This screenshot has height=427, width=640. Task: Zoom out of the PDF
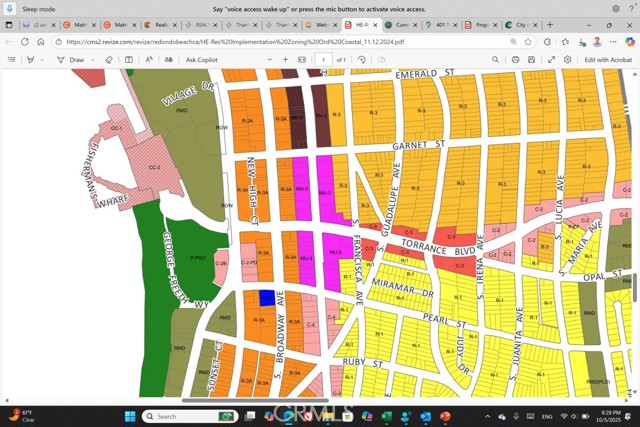point(270,60)
